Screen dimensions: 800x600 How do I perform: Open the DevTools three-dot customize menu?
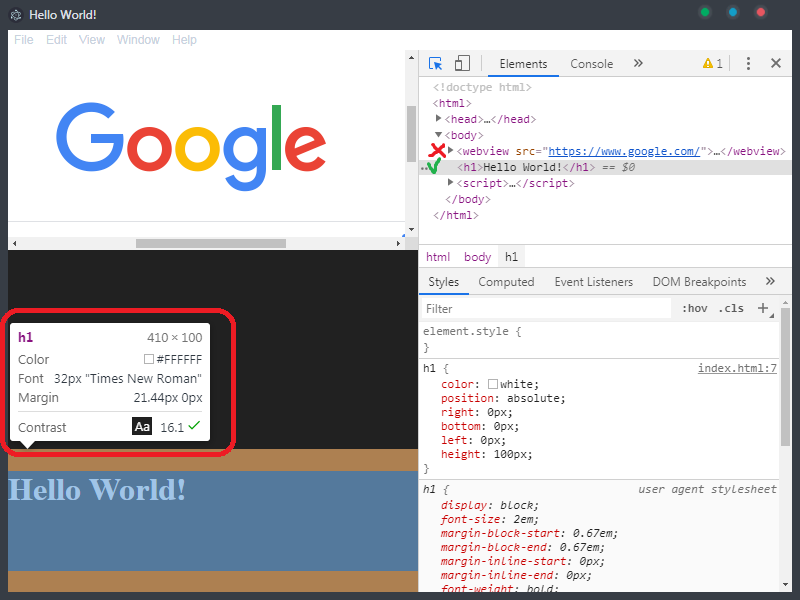click(748, 63)
